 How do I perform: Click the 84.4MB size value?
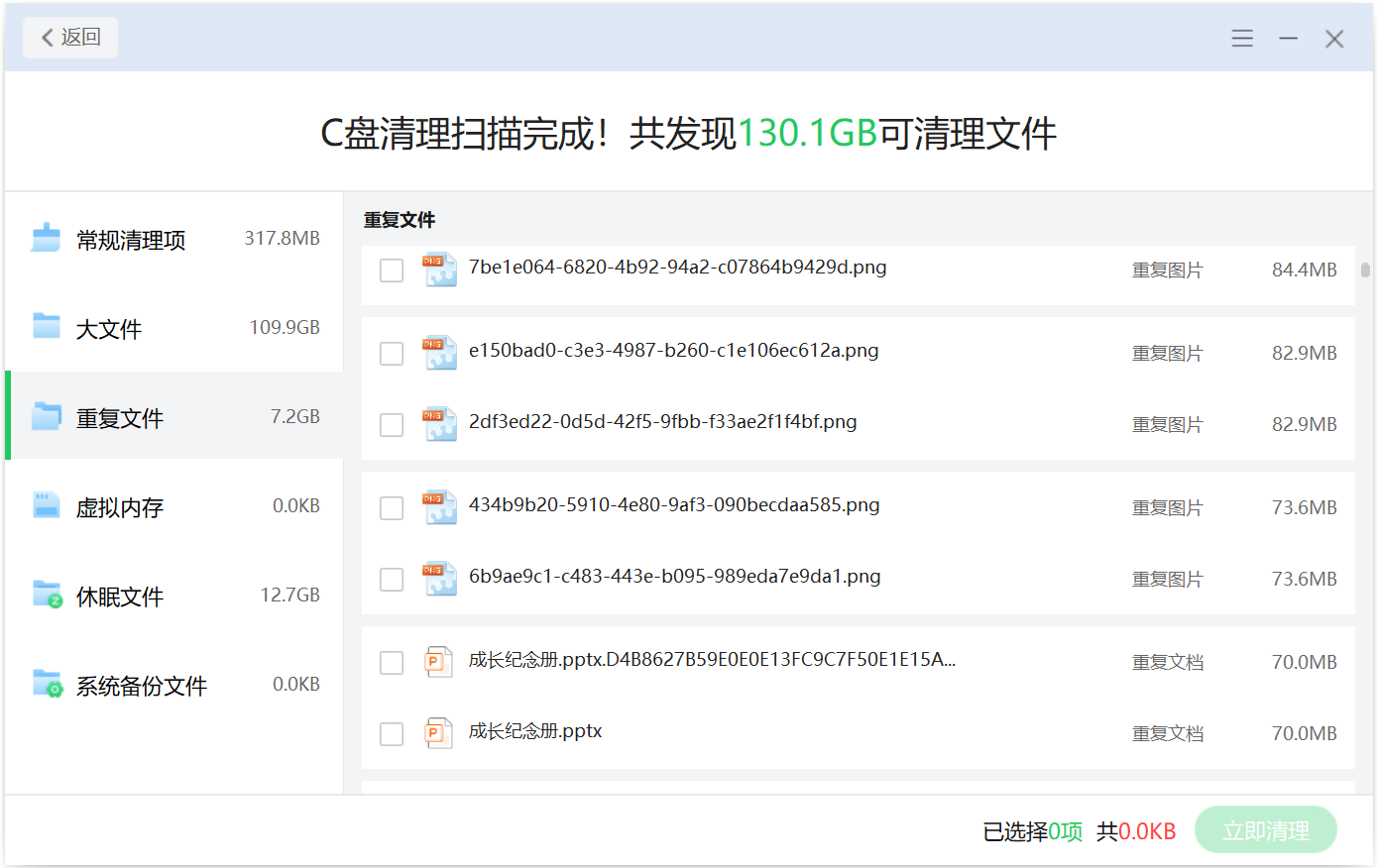point(1305,270)
